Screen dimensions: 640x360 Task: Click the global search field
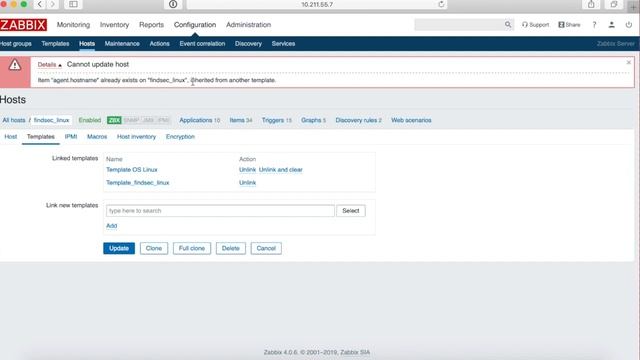(460, 24)
